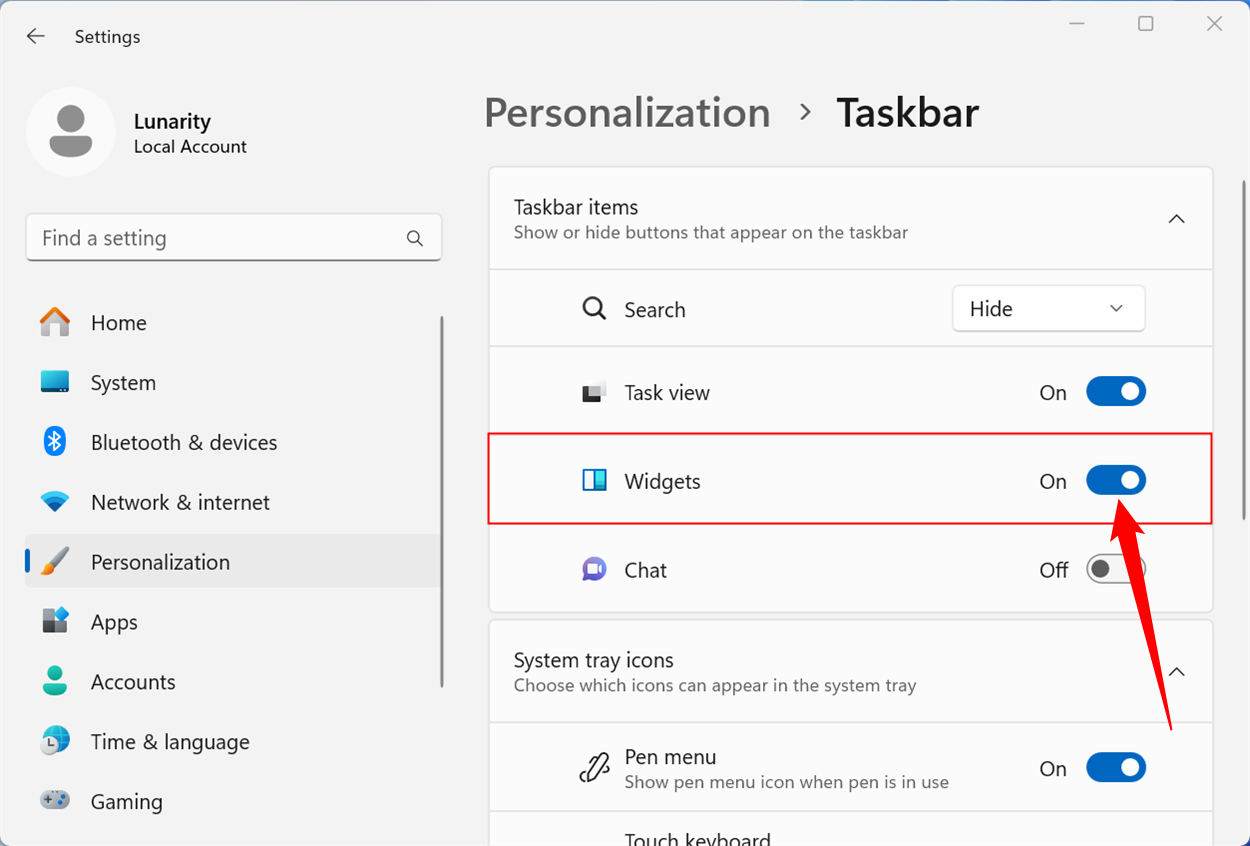Viewport: 1250px width, 846px height.
Task: Click the back arrow icon
Action: 36,37
